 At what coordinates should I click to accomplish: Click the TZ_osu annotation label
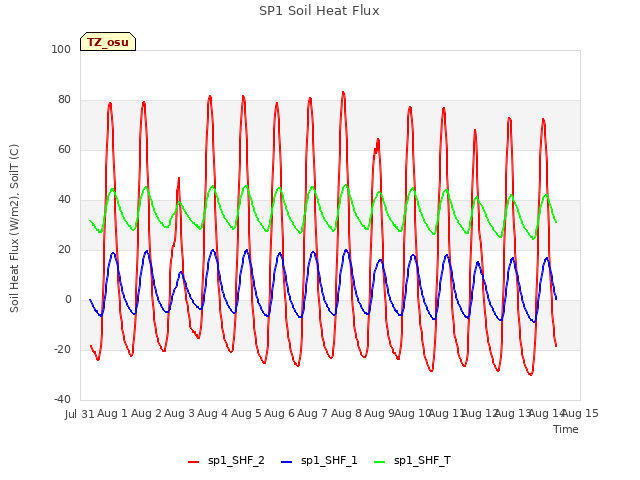click(108, 42)
